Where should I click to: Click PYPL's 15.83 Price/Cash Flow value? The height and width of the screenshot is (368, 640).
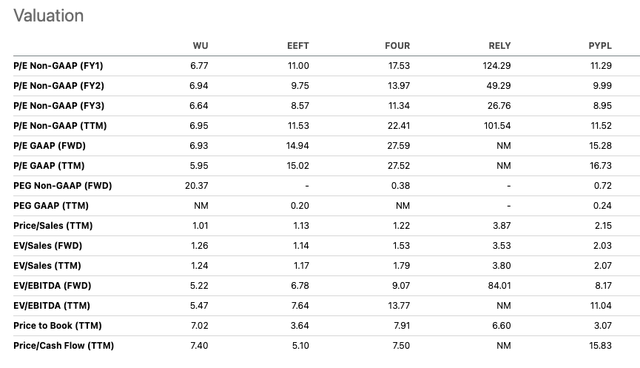tap(600, 346)
